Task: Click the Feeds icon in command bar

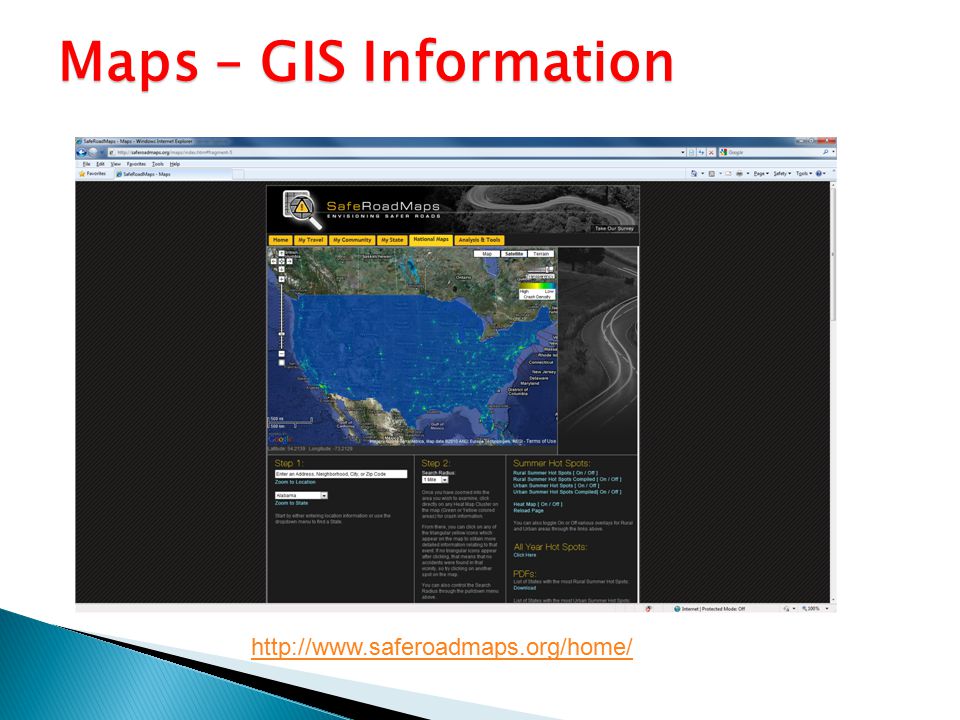Action: [x=712, y=174]
